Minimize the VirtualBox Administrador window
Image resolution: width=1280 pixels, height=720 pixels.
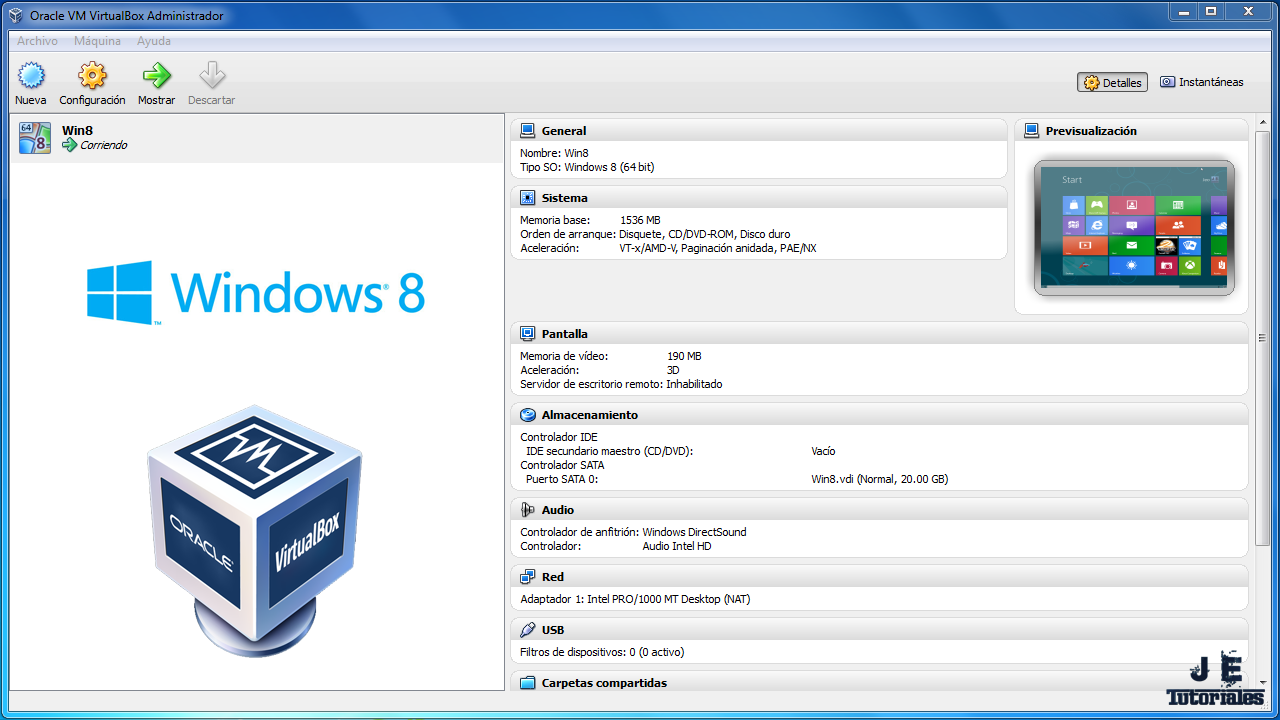click(x=1185, y=11)
